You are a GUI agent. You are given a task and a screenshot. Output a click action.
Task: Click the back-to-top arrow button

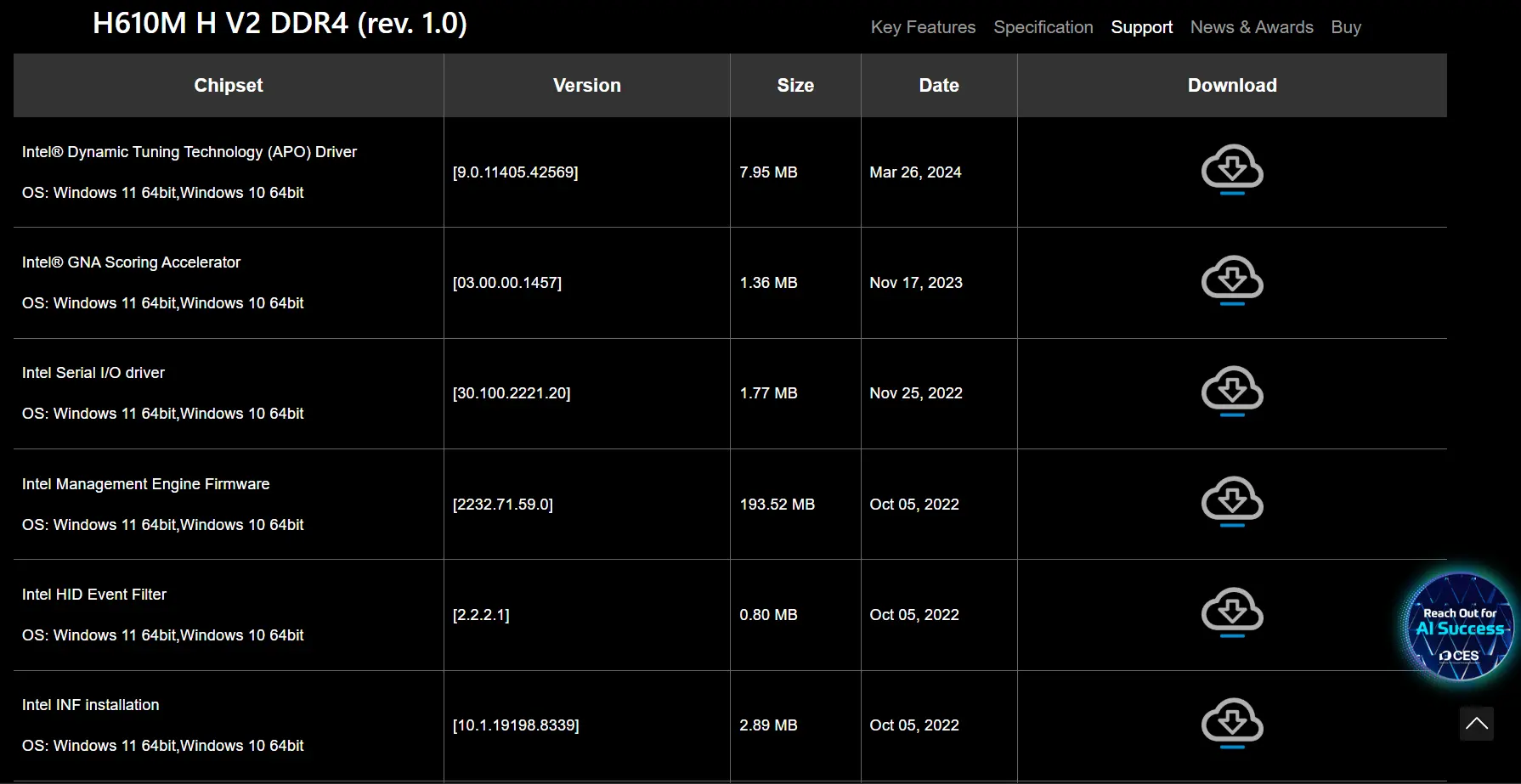tap(1477, 724)
